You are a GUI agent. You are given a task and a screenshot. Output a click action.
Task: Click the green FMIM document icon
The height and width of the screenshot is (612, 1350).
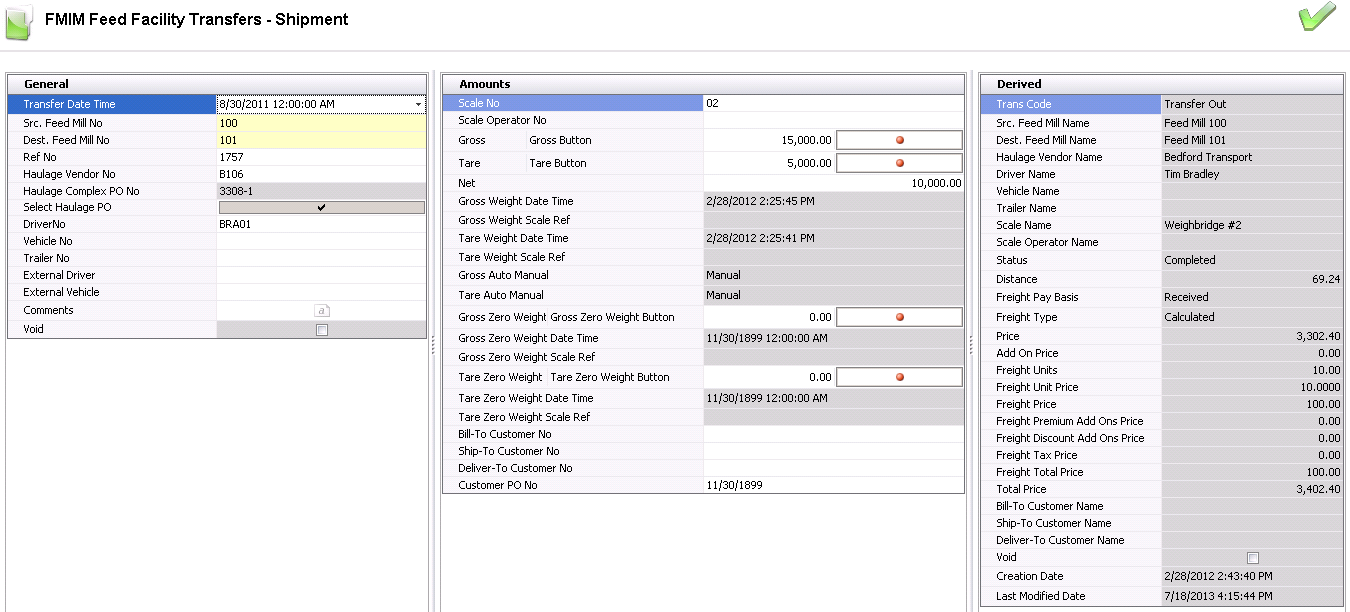tap(19, 22)
